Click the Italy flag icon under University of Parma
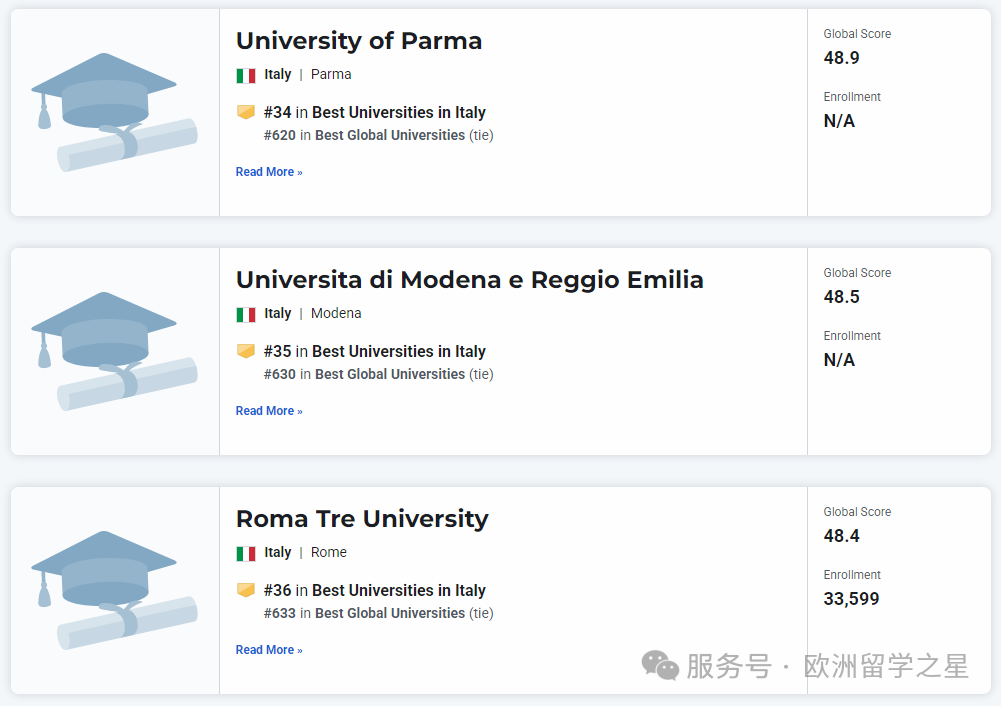This screenshot has height=706, width=1001. point(246,75)
